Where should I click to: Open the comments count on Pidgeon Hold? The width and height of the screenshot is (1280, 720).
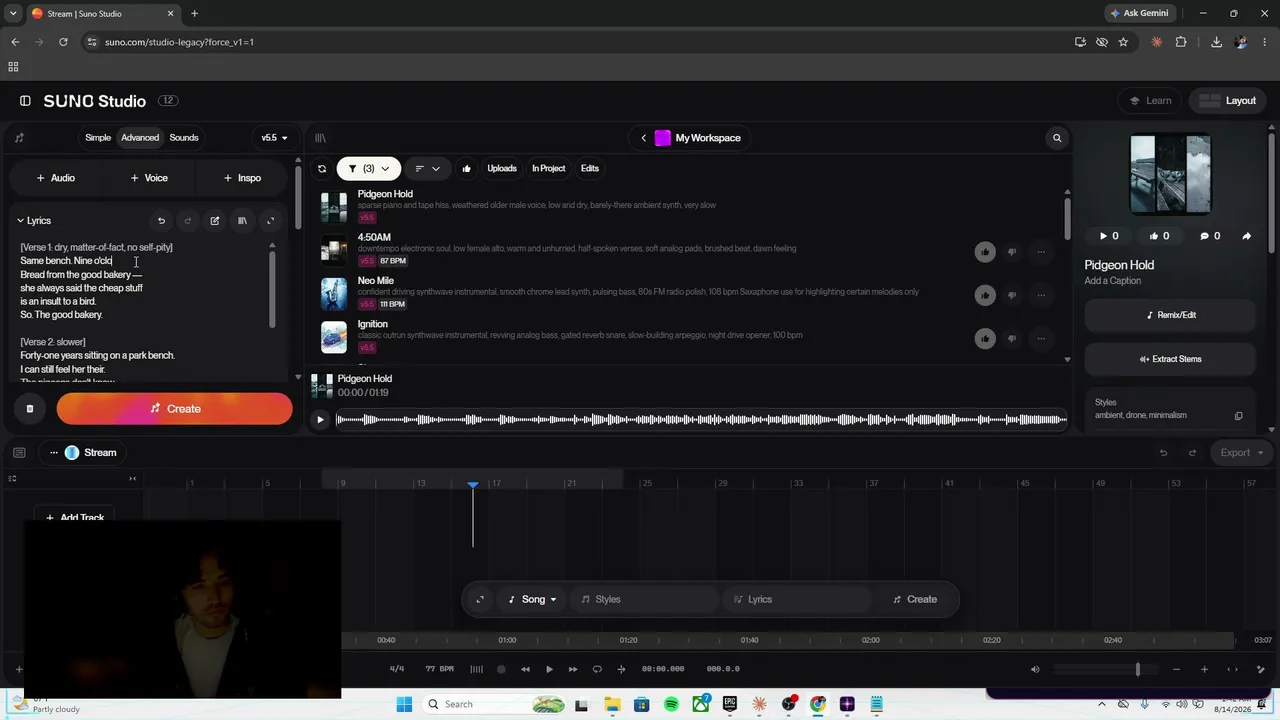(1210, 236)
